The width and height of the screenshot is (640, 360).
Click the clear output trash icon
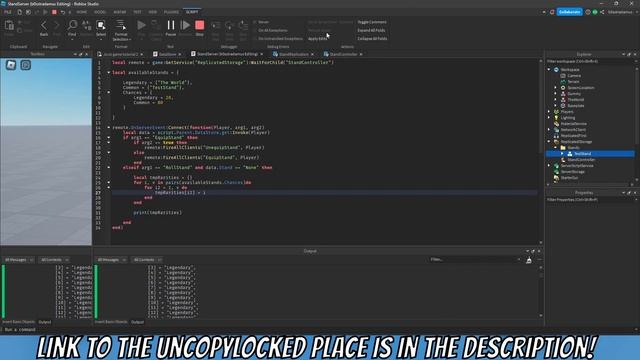click(x=529, y=260)
